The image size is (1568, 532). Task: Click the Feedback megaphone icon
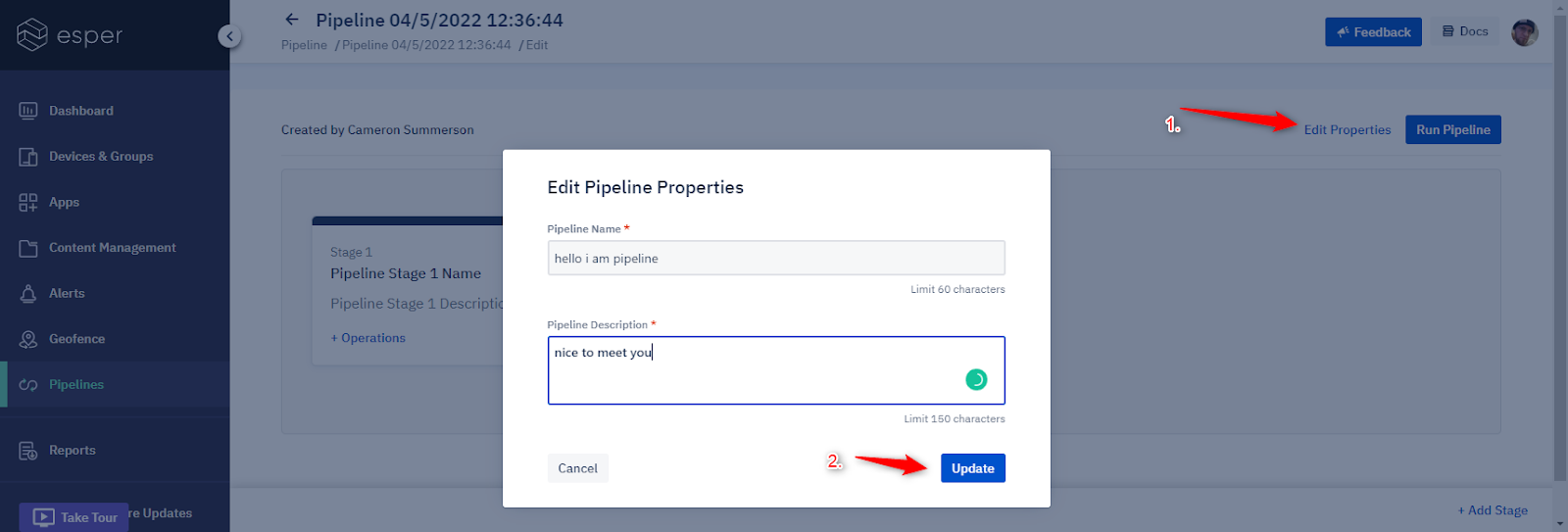[1343, 32]
